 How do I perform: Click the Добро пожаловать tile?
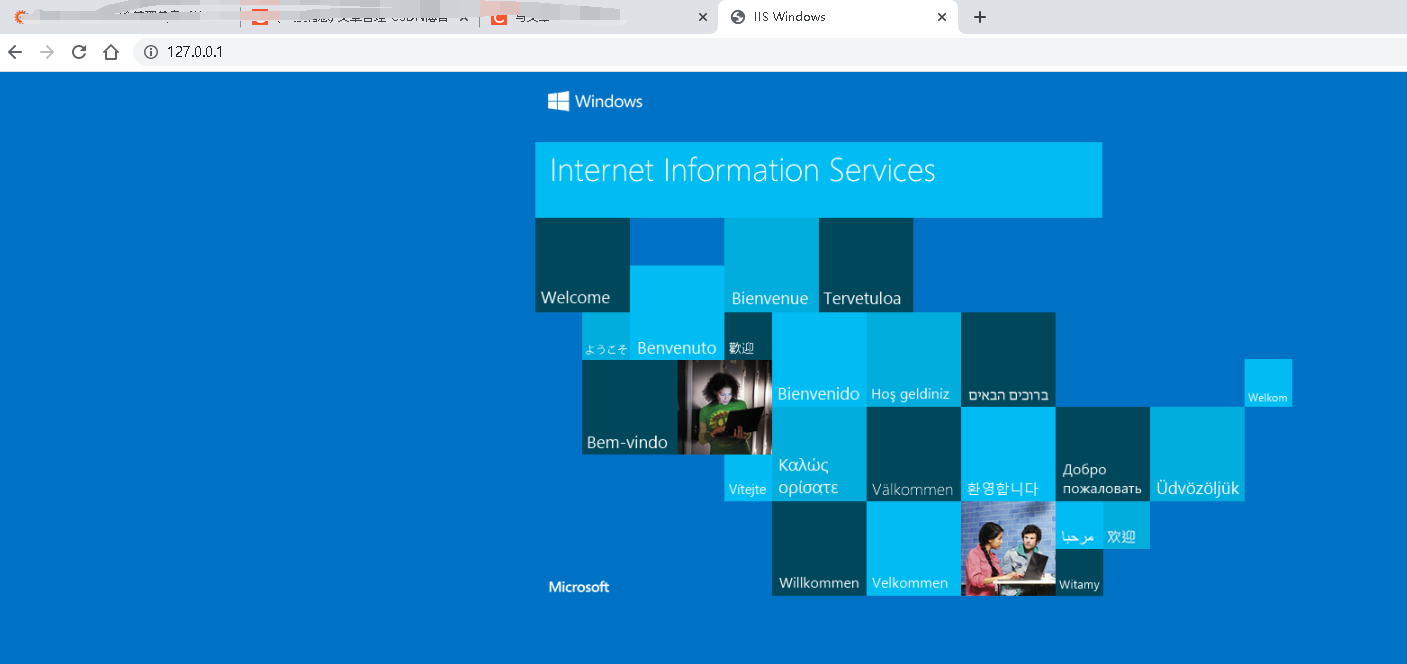[x=1103, y=454]
